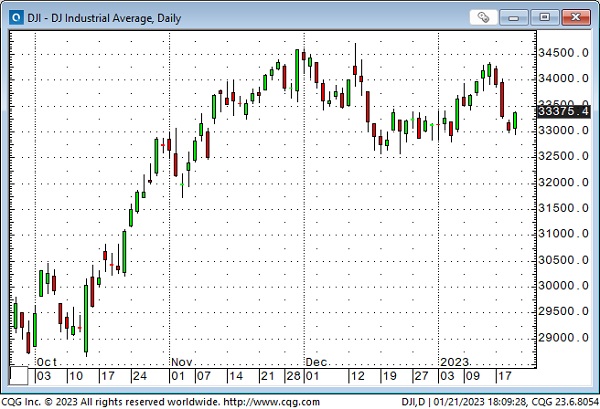This screenshot has width=600, height=409.
Task: Click the 32500.0 price axis label
Action: 563,156
